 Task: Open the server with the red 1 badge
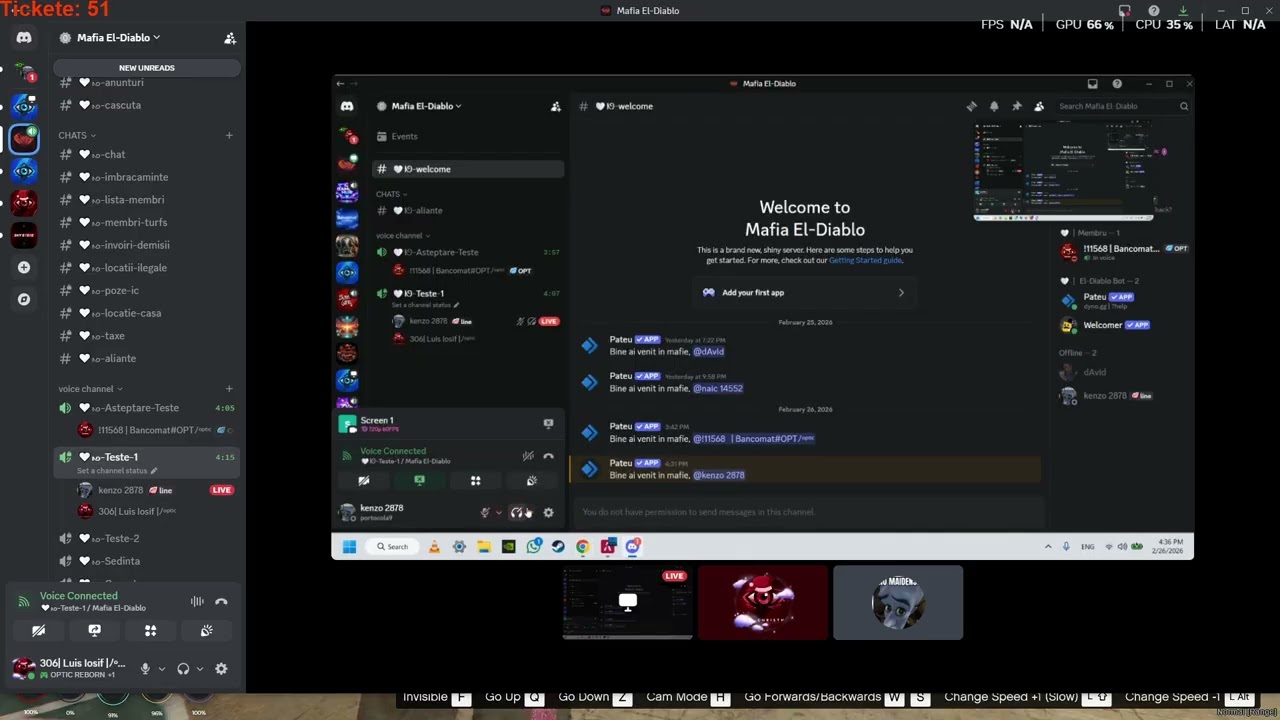pos(24,72)
